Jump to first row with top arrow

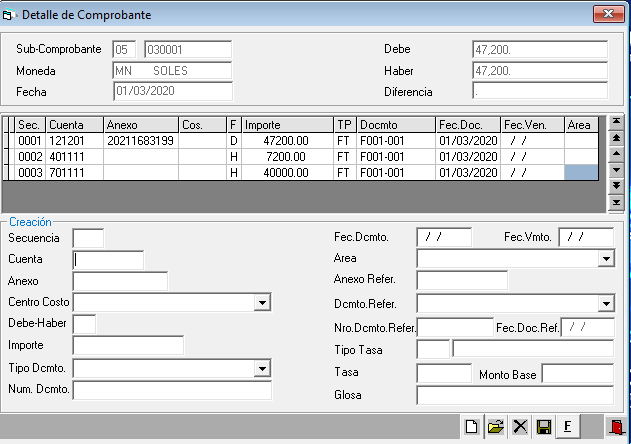(x=616, y=123)
